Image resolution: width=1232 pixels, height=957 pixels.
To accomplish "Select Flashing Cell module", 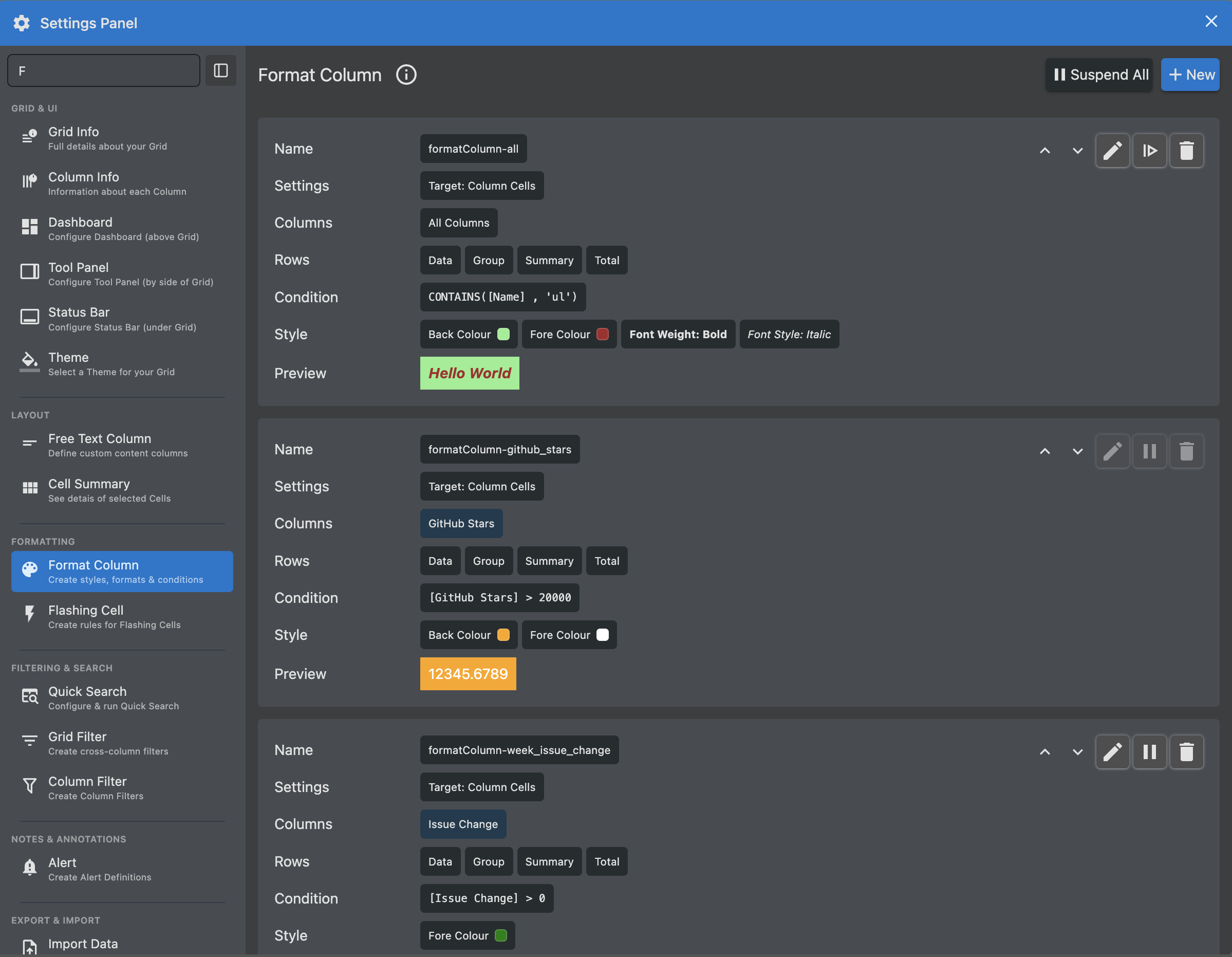I will (x=122, y=617).
